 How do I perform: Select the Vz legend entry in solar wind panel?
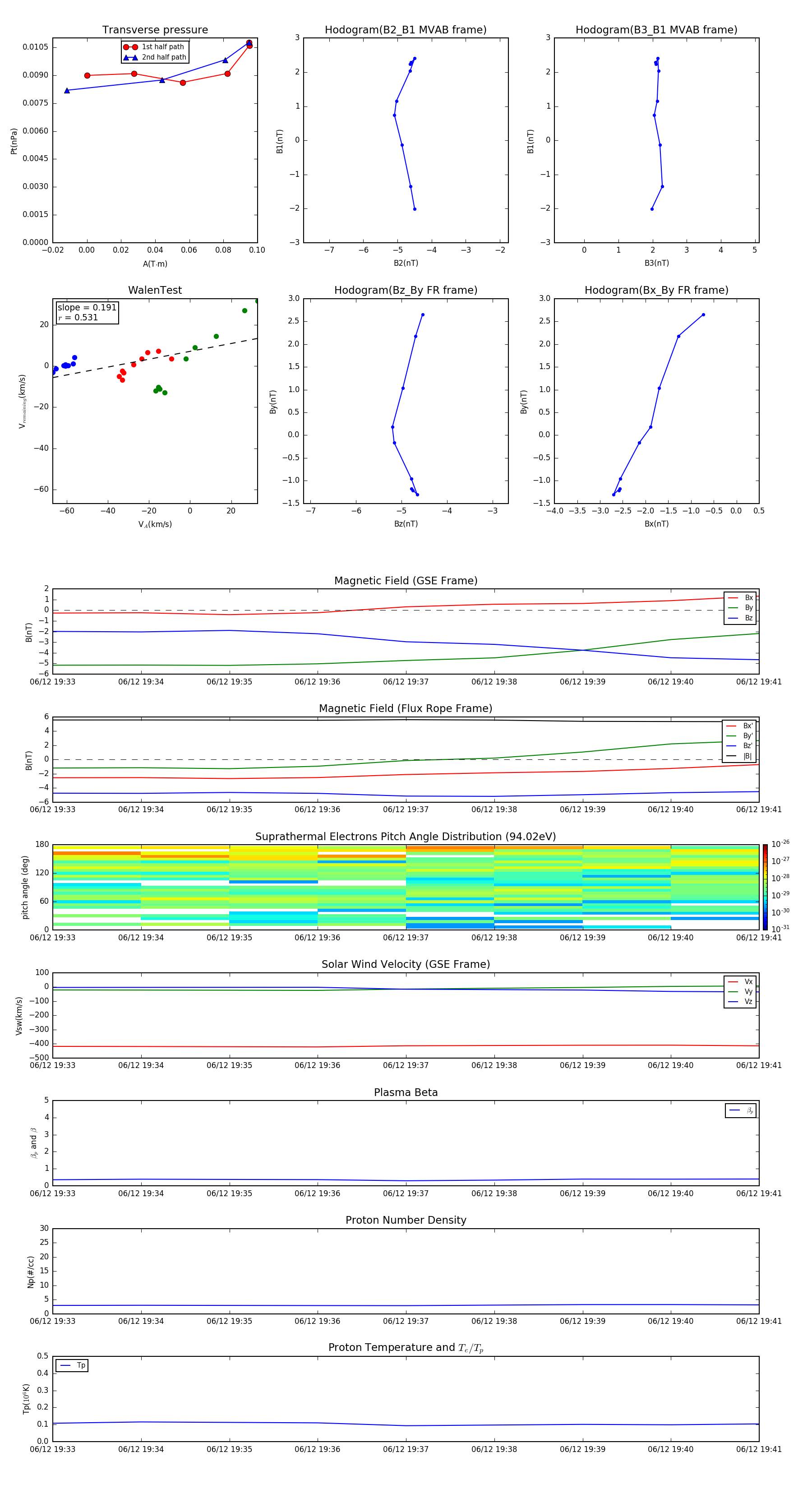740,1002
